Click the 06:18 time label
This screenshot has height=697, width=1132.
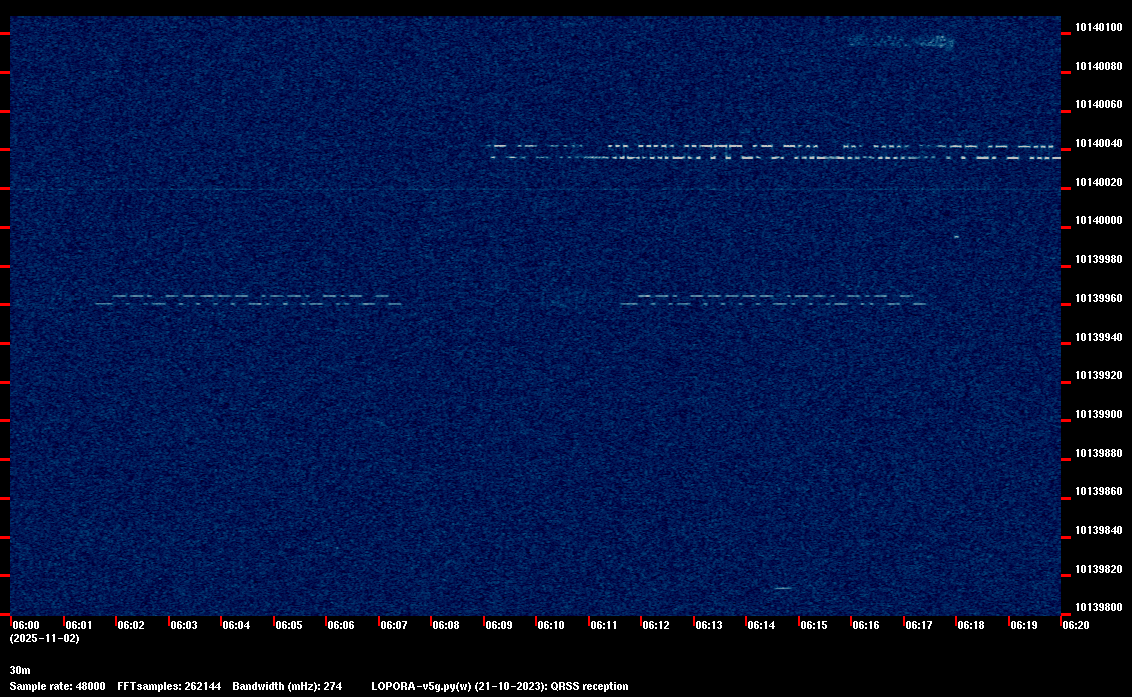click(970, 625)
